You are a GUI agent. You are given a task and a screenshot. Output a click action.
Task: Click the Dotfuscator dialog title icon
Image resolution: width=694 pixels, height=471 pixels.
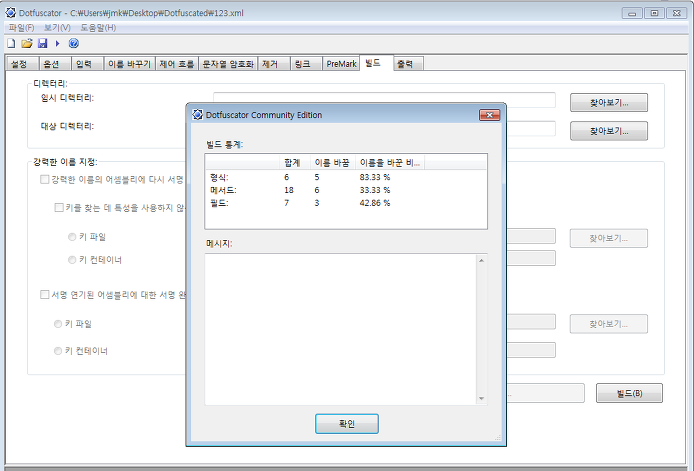[x=197, y=115]
